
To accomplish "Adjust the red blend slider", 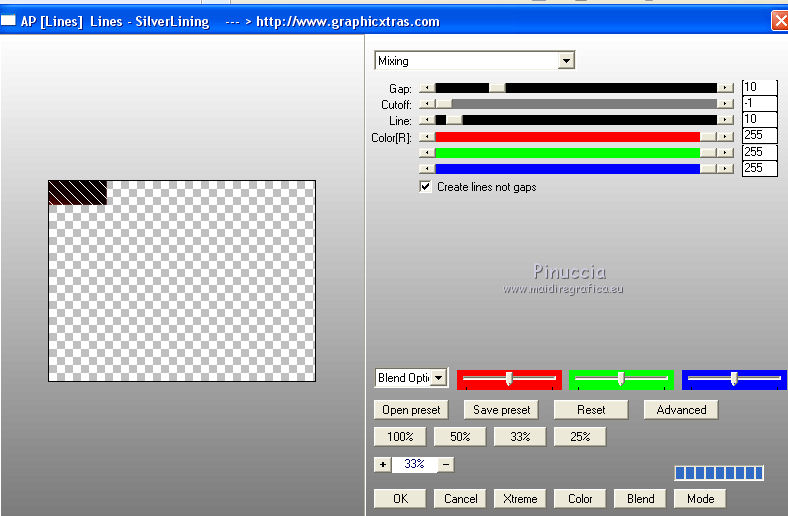I will coord(509,379).
